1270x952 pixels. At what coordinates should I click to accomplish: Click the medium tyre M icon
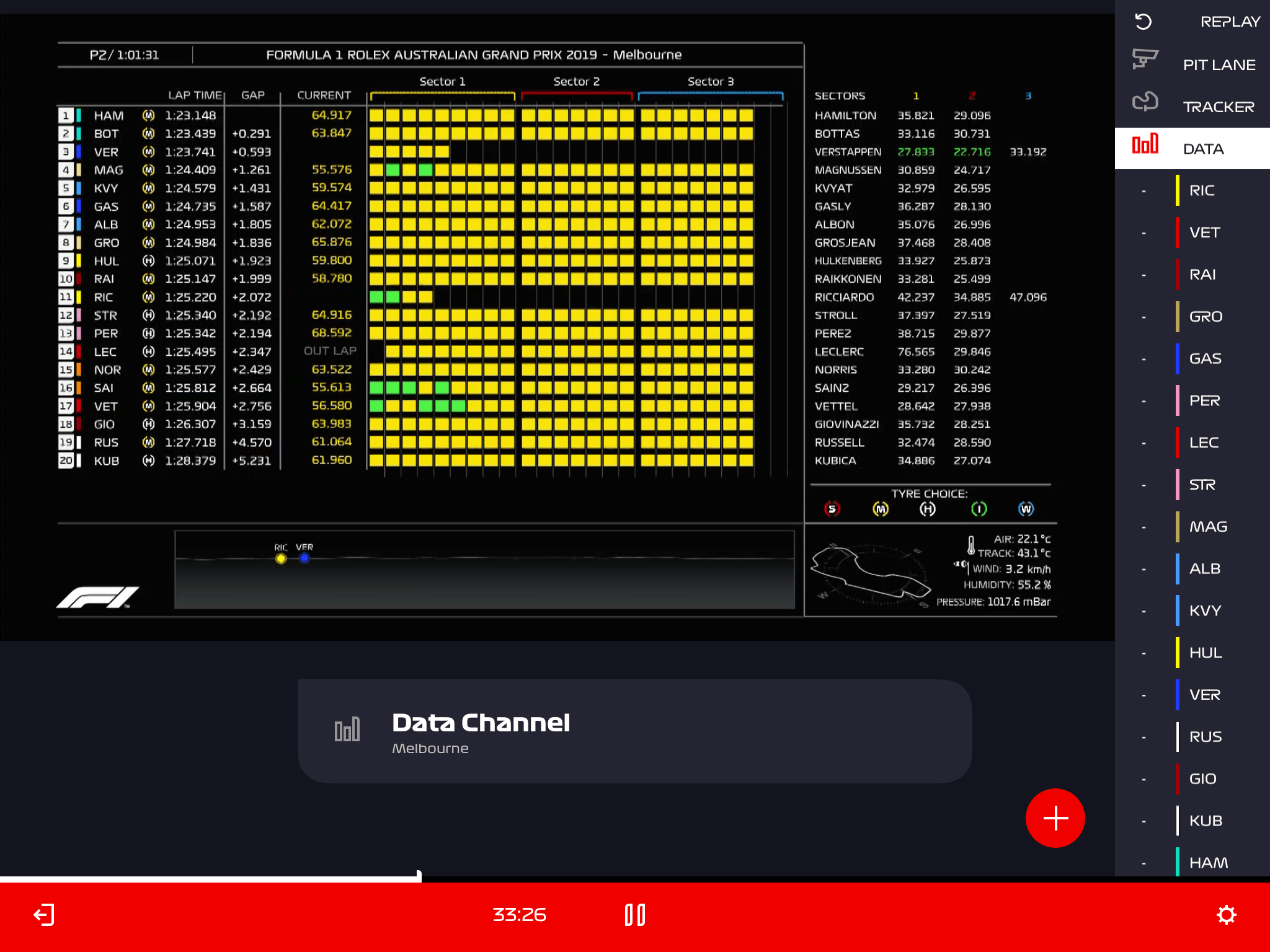[881, 509]
